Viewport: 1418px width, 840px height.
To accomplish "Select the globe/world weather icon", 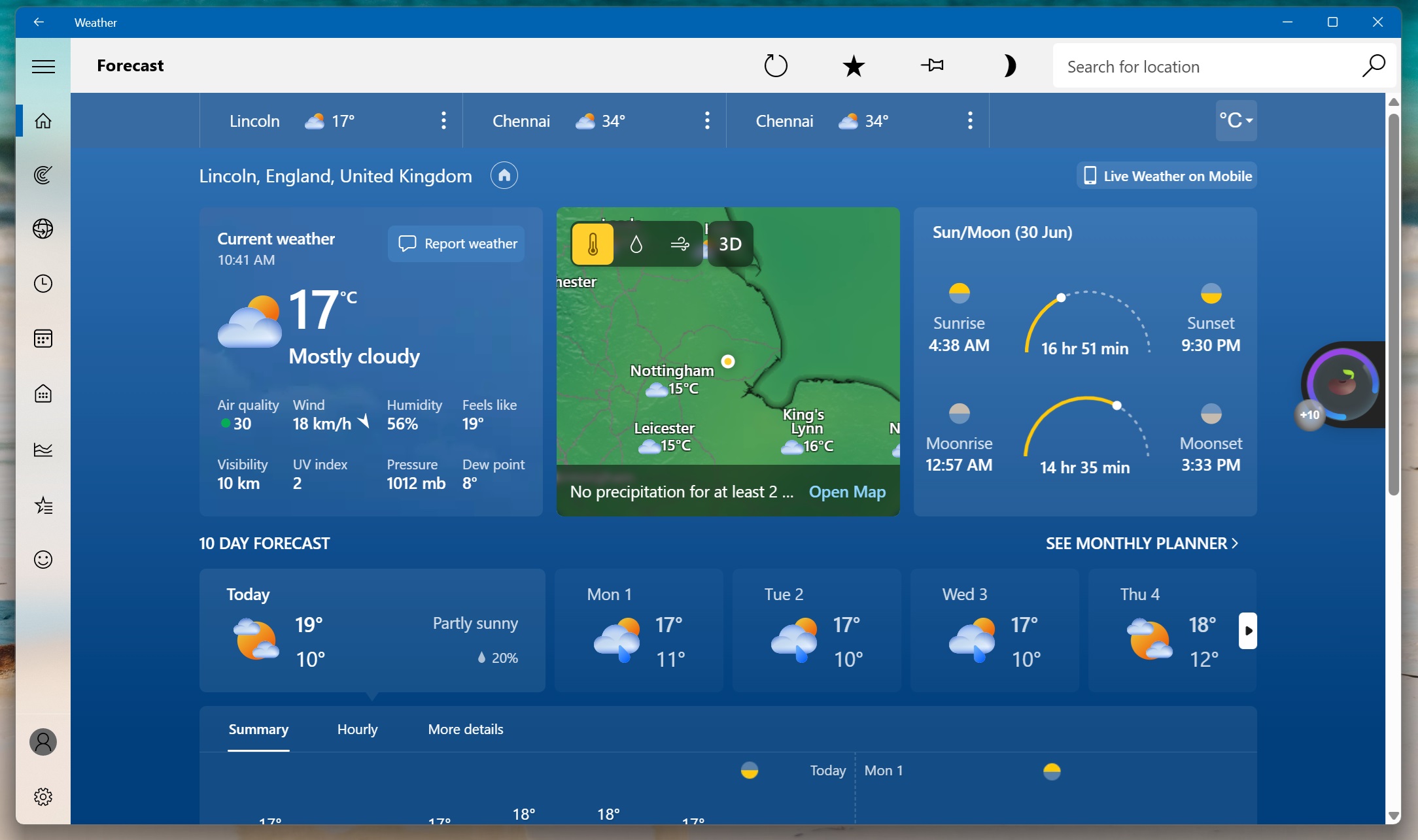I will tap(44, 228).
